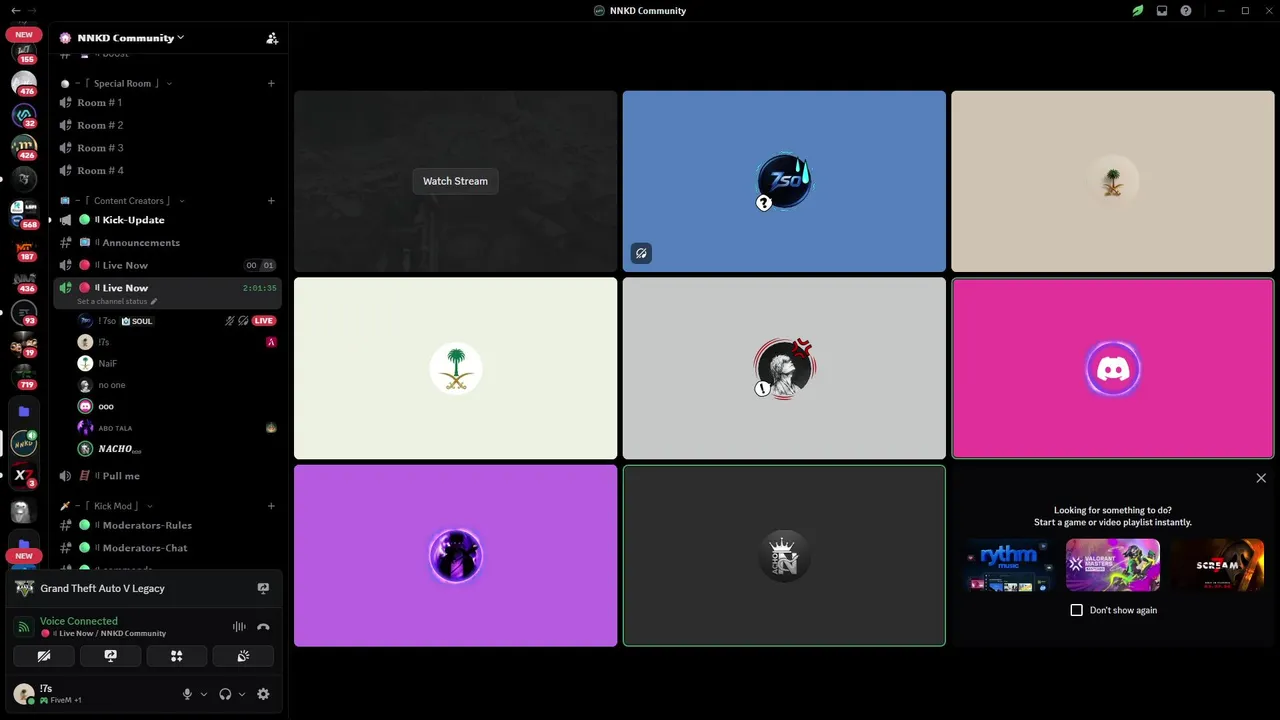
Task: Open the server with the 426 badge
Action: 24,148
